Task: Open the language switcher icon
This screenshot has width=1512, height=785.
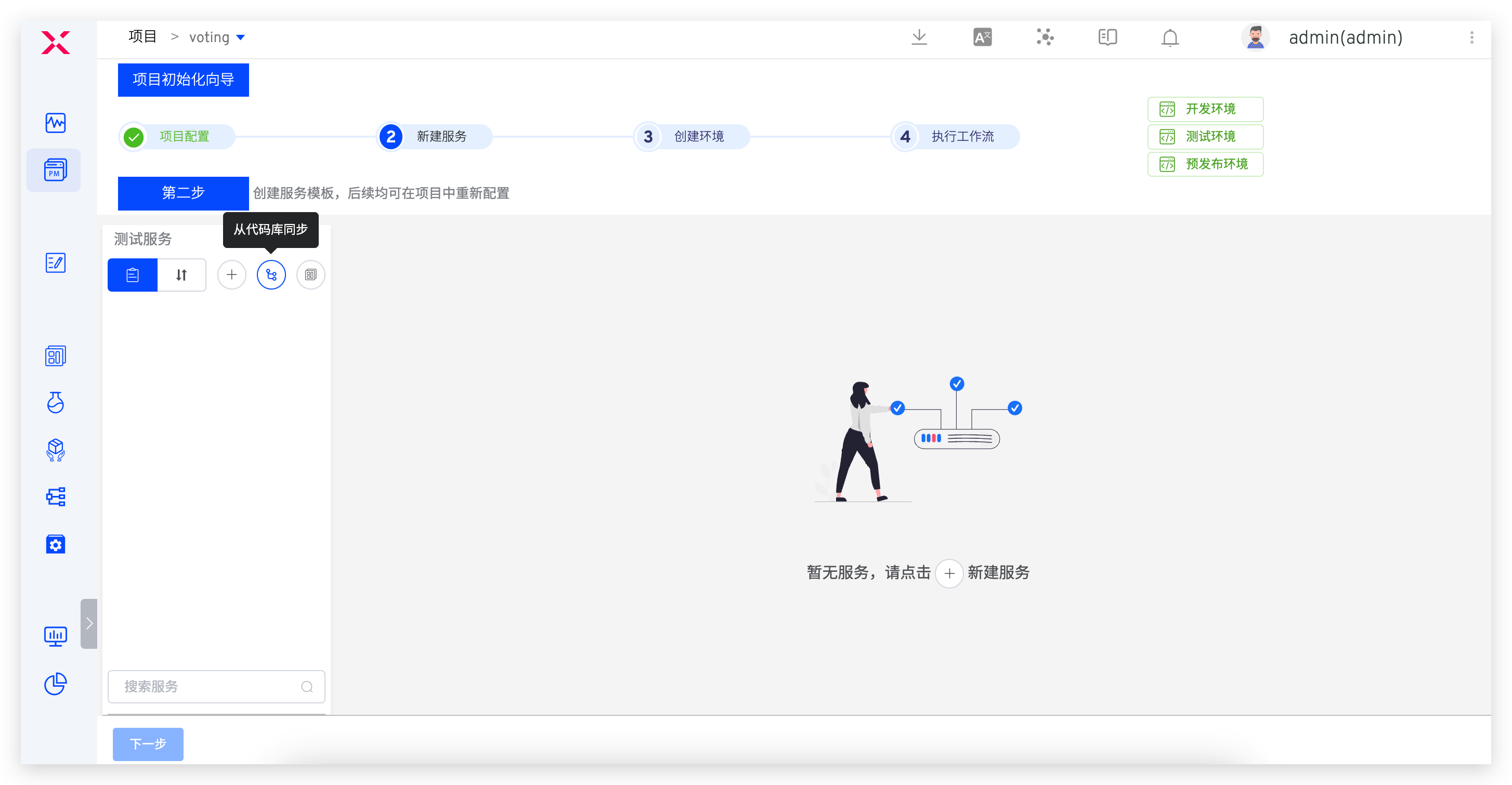Action: 982,37
